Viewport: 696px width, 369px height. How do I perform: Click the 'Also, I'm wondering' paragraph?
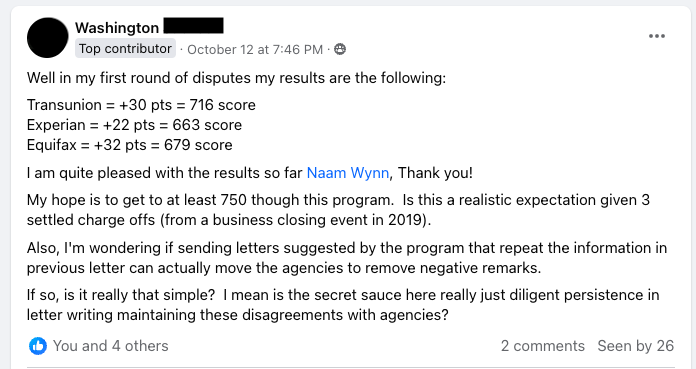click(x=347, y=258)
